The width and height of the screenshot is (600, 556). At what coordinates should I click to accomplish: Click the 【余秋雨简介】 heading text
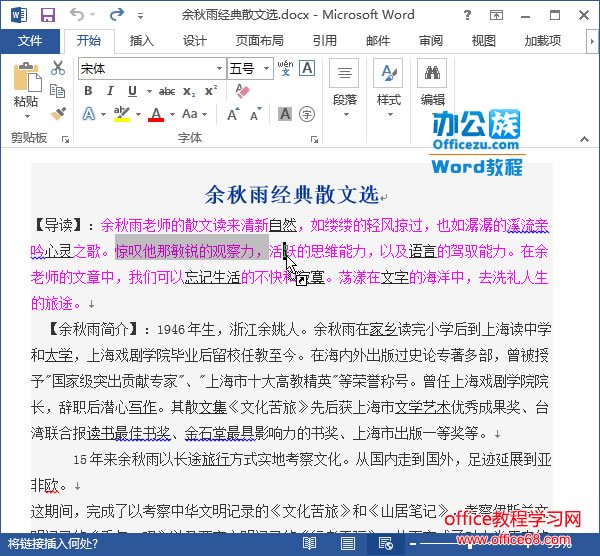(x=93, y=329)
